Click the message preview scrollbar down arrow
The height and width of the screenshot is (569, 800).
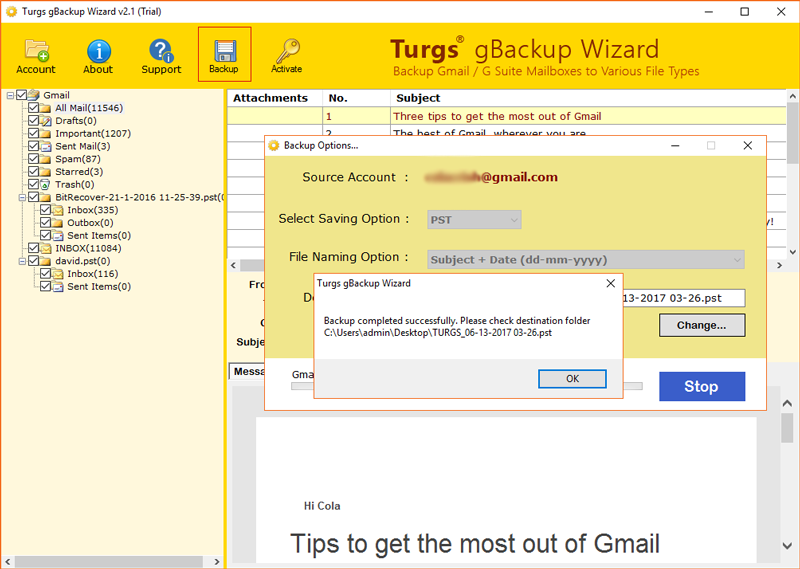[787, 546]
